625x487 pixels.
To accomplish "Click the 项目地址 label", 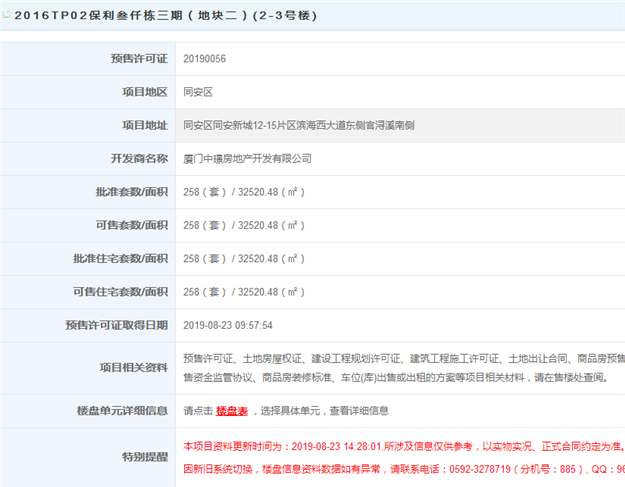I will pyautogui.click(x=145, y=126).
